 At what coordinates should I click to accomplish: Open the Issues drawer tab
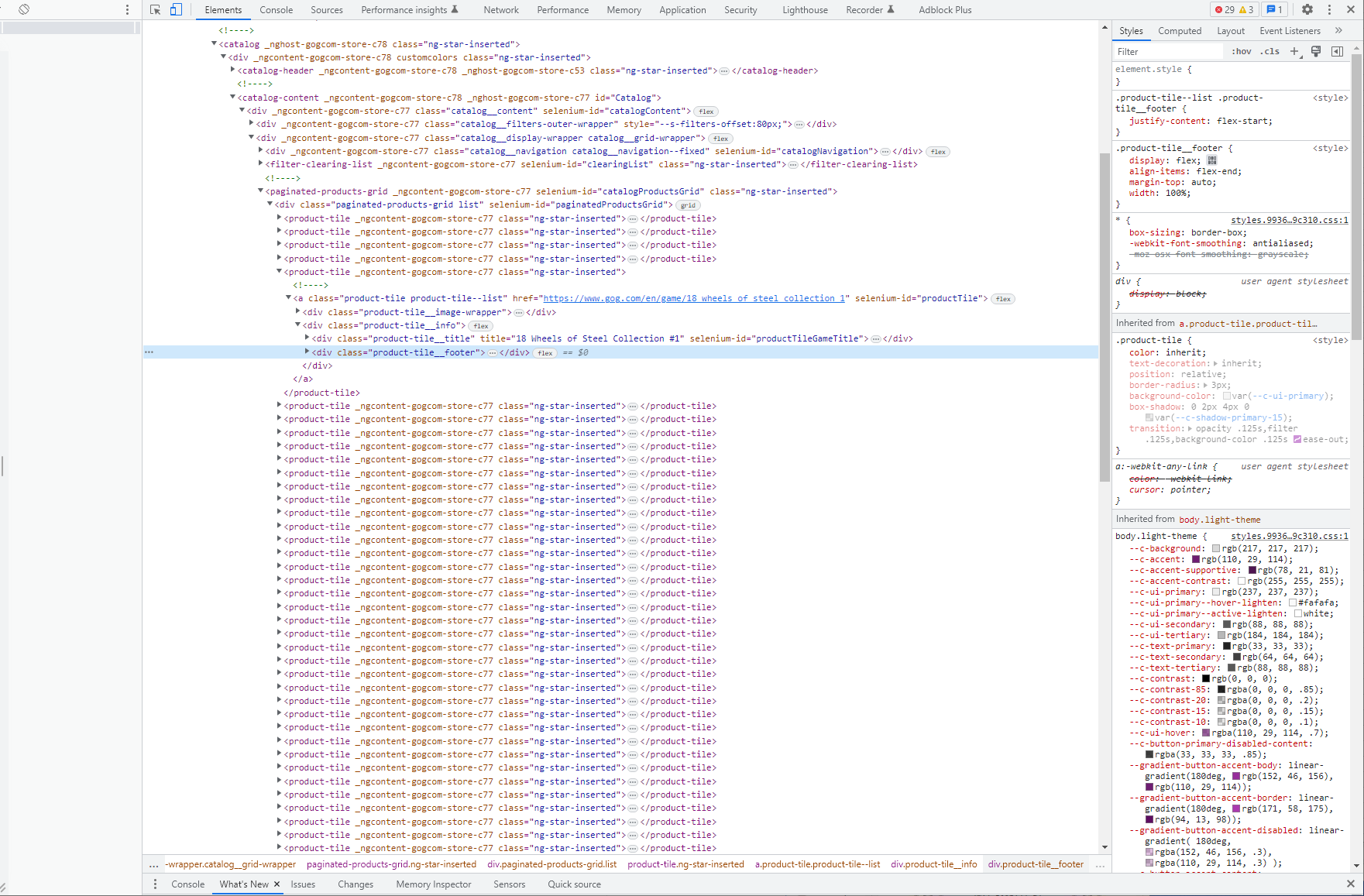pos(303,884)
